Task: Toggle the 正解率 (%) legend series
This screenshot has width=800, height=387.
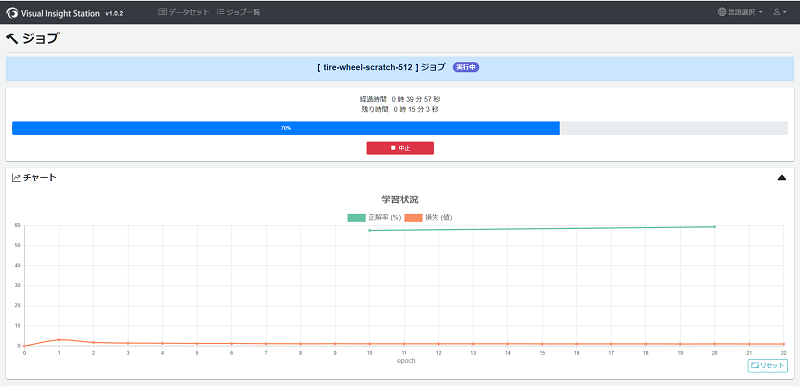Action: [x=373, y=218]
